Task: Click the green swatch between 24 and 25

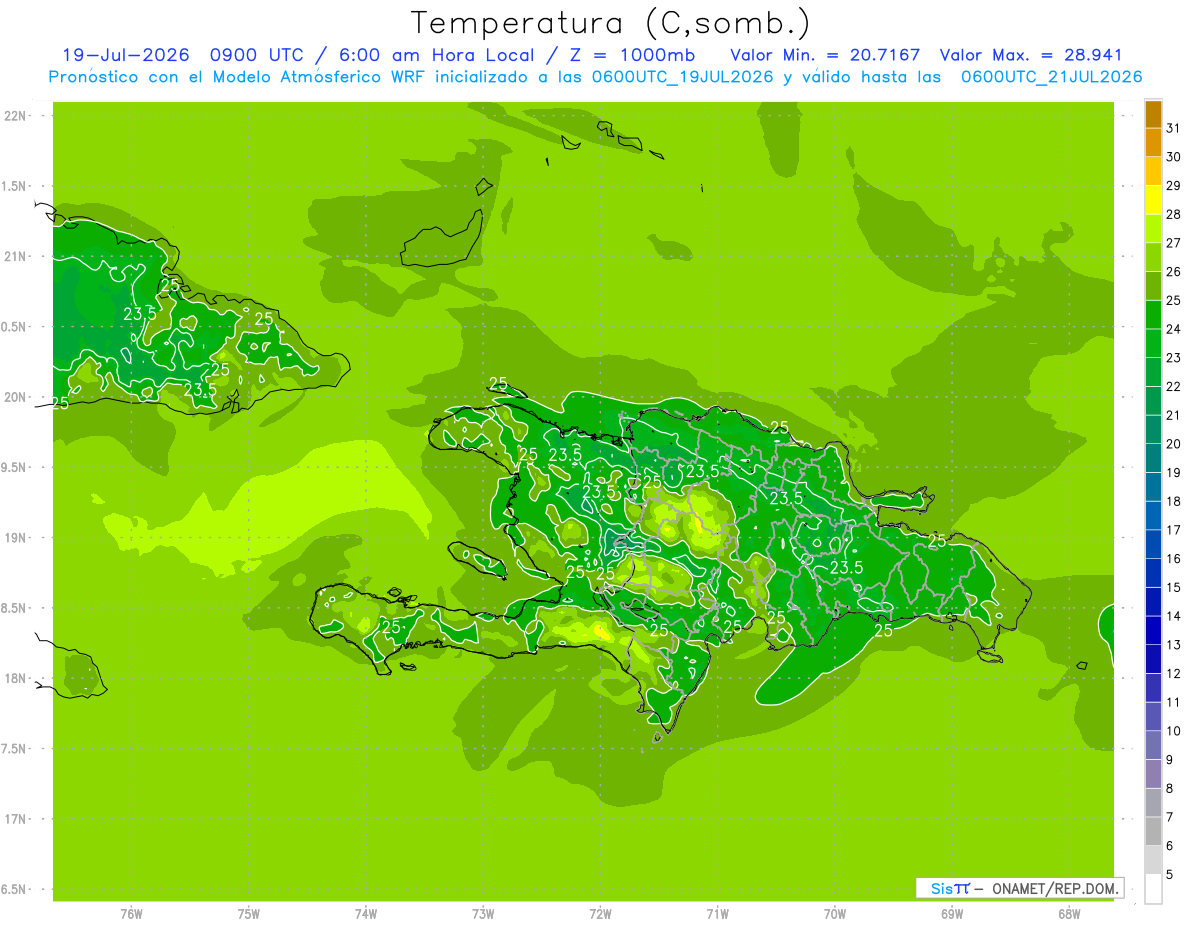Action: point(1153,314)
